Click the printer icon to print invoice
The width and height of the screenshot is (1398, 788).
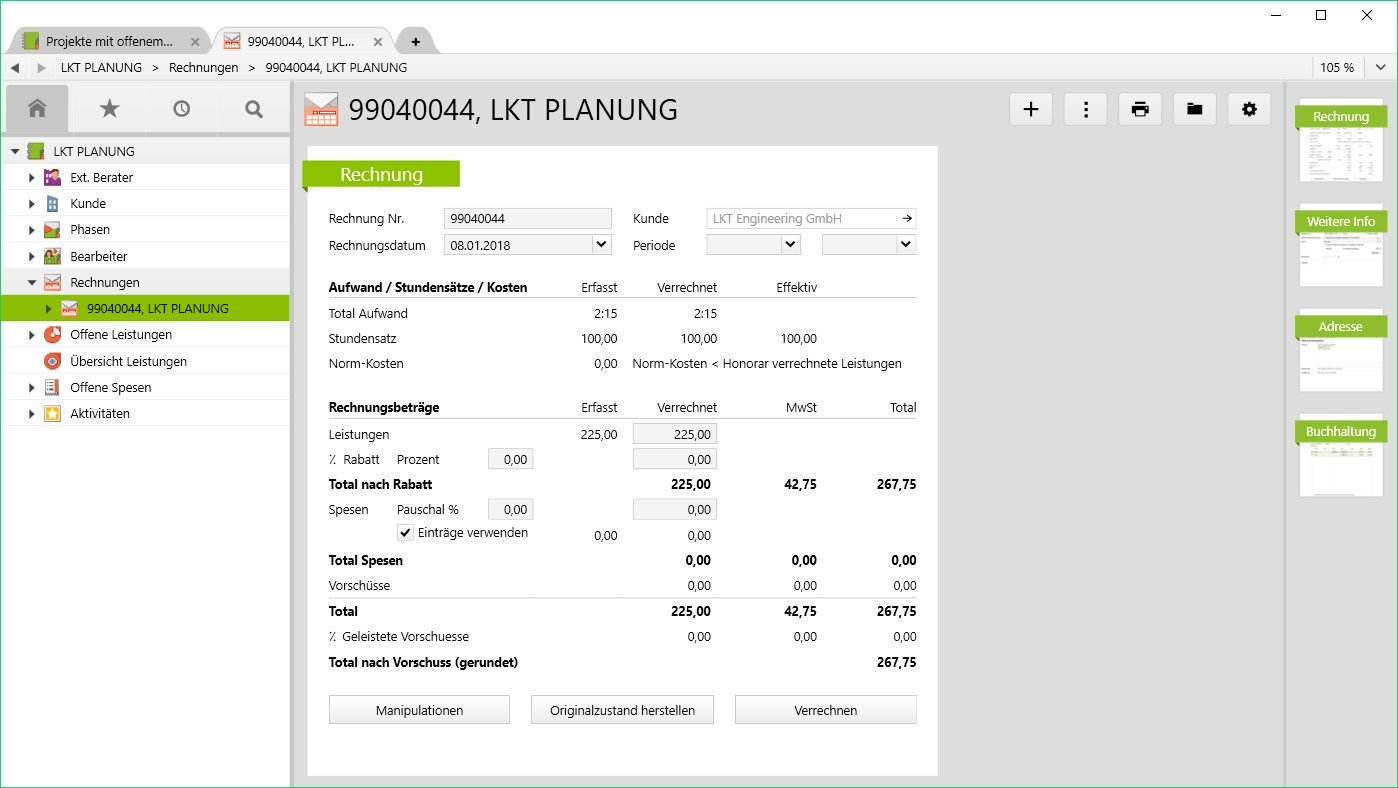1140,110
